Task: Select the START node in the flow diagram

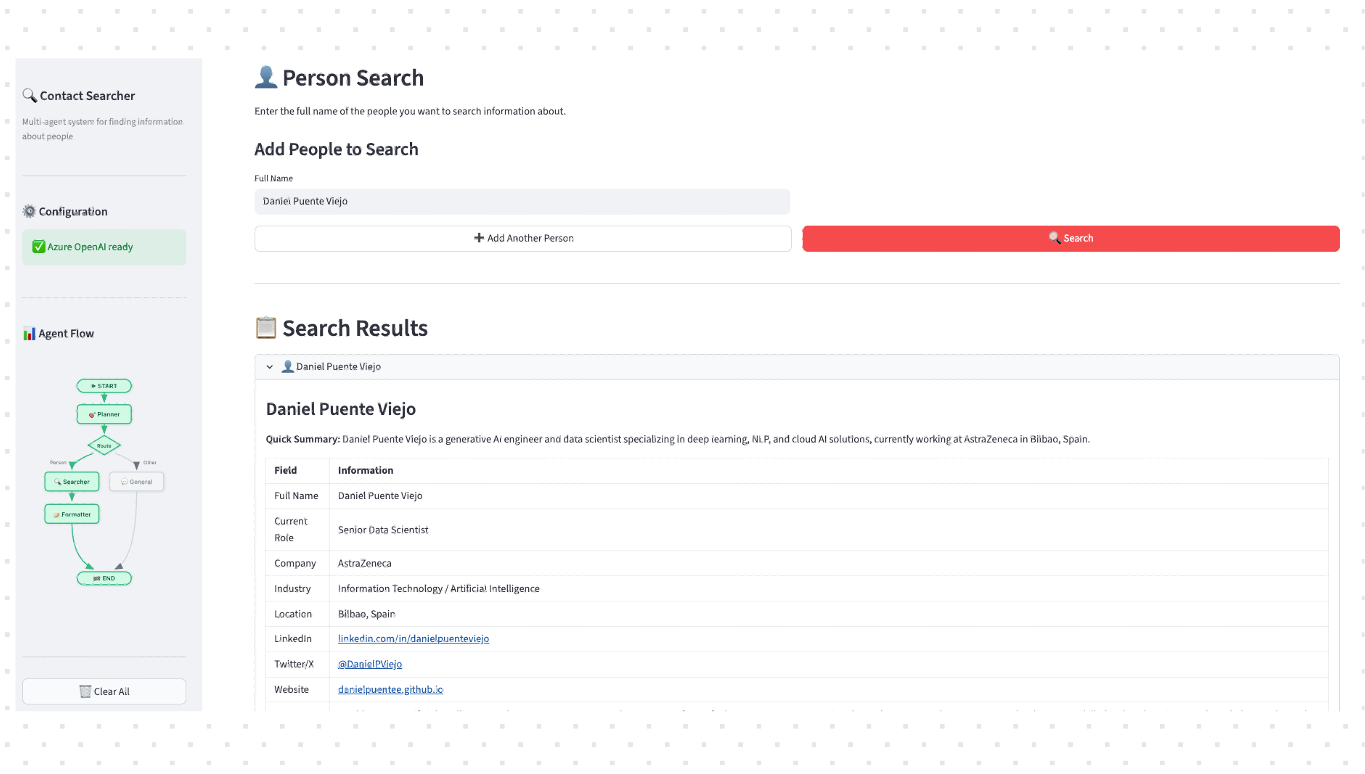Action: pos(104,386)
